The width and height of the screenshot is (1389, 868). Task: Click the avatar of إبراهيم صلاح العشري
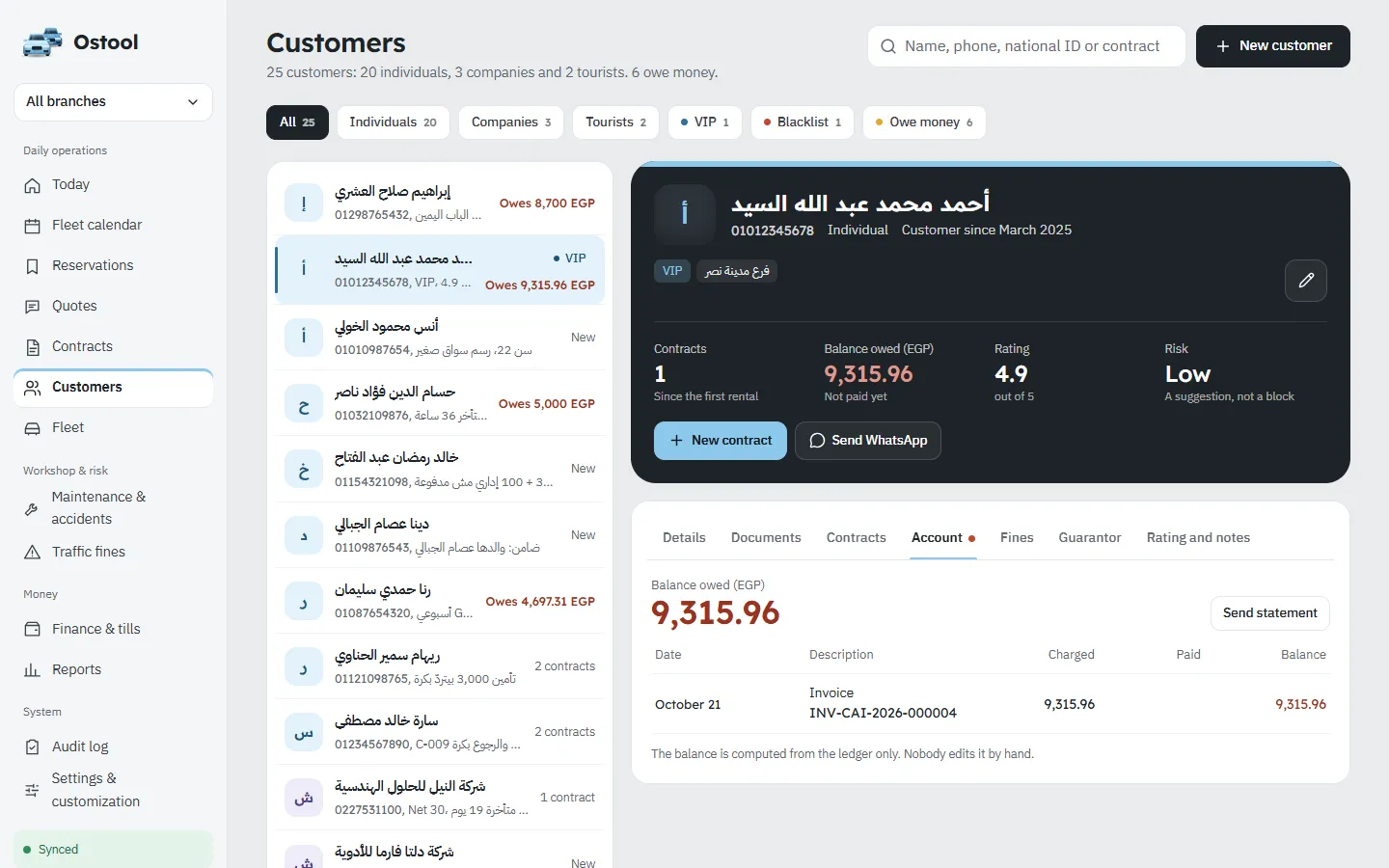tap(304, 203)
